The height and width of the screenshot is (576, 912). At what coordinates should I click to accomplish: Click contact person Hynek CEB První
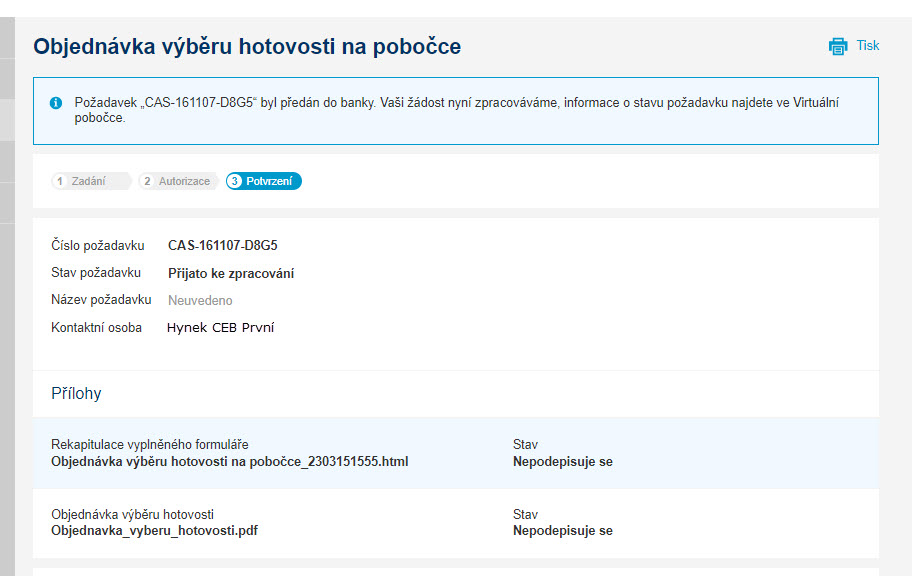pos(220,328)
